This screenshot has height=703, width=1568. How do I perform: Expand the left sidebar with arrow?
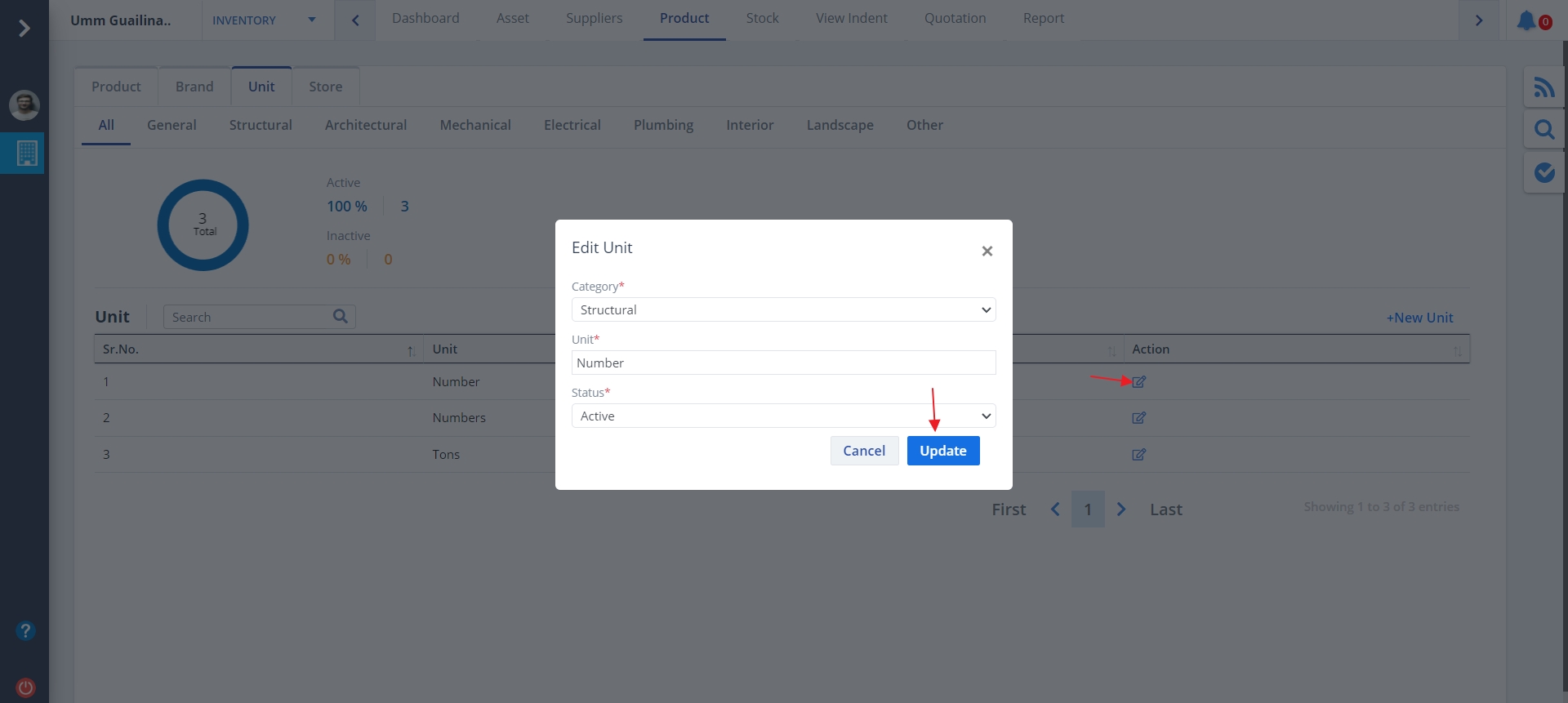(24, 29)
